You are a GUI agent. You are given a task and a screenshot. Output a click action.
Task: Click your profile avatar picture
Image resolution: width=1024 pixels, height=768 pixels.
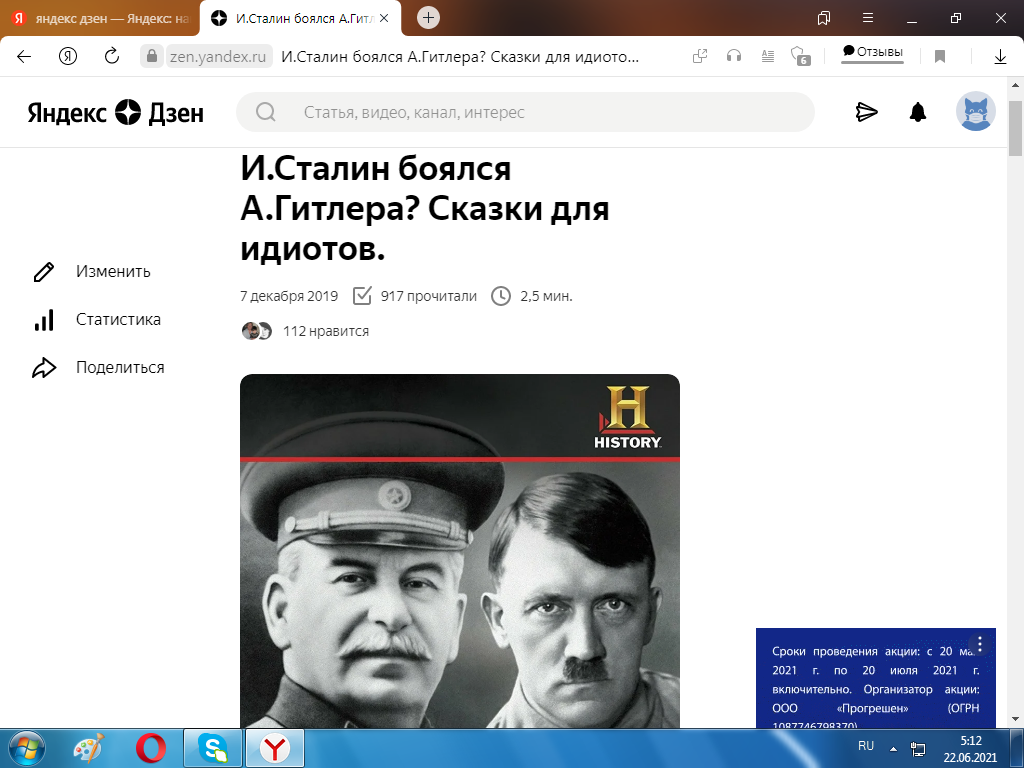976,112
